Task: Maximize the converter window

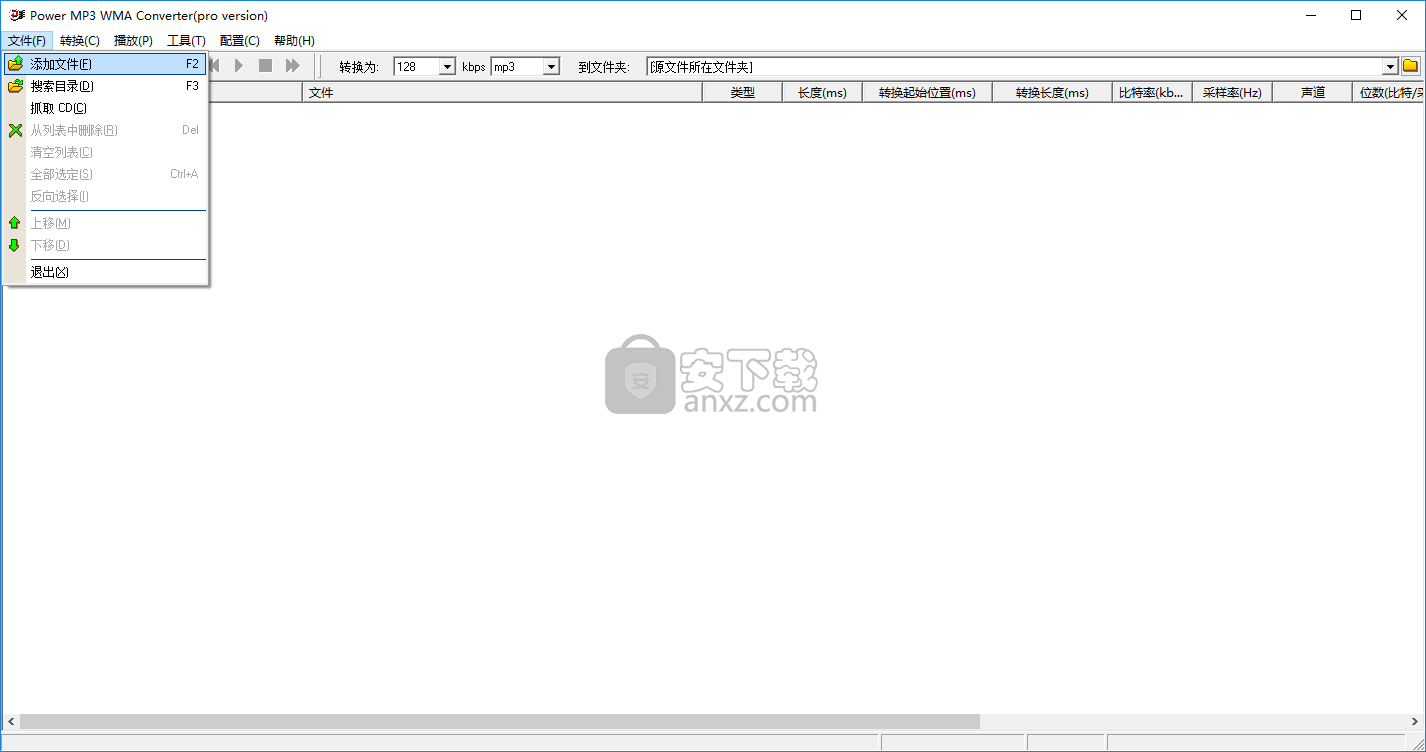Action: point(1356,15)
